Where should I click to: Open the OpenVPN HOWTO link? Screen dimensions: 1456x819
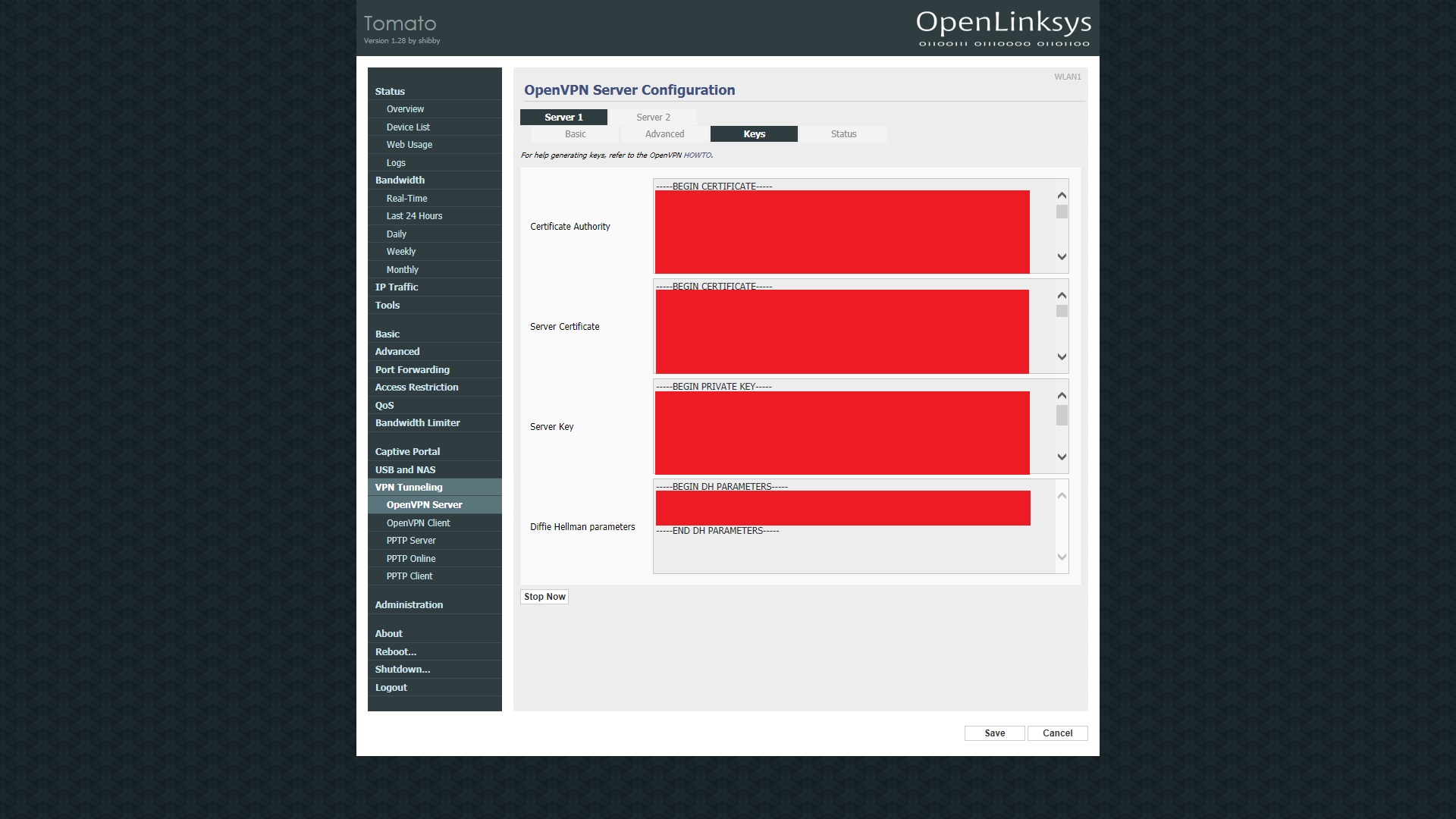pos(697,155)
